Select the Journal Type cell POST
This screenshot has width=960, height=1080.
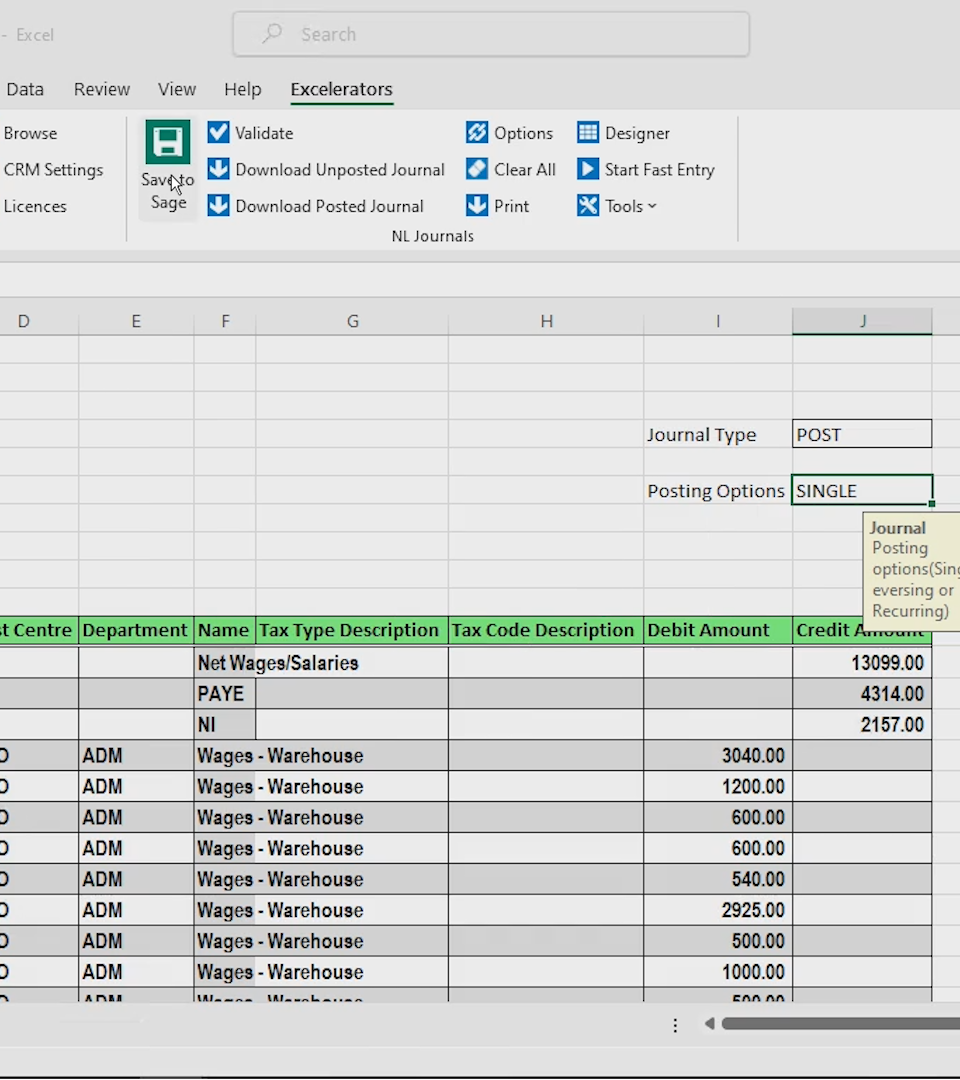[862, 434]
